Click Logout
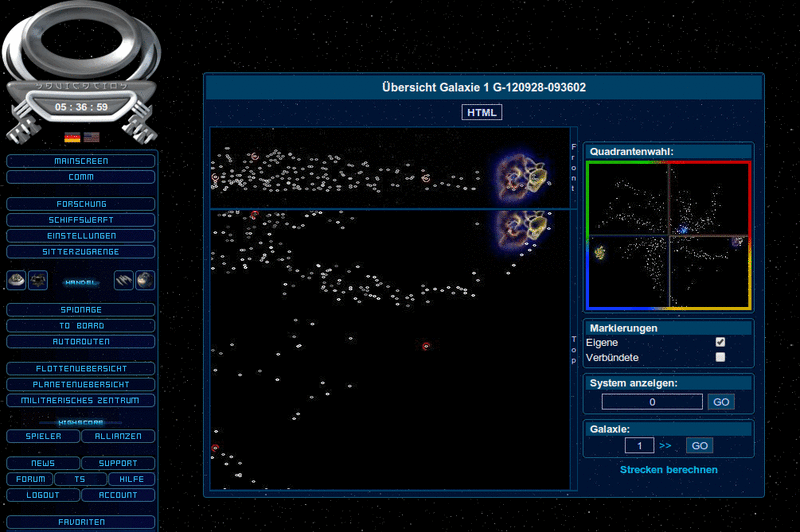Screen dimensions: 800x532 [43, 495]
